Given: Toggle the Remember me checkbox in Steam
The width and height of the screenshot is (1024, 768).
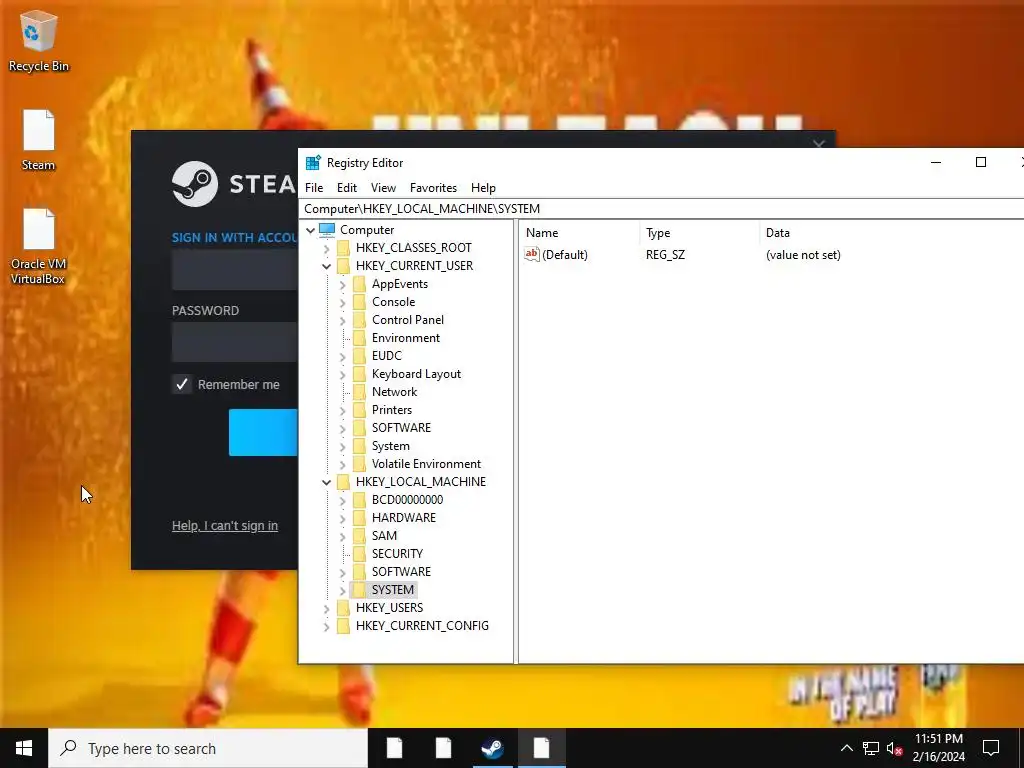Looking at the screenshot, I should coord(182,384).
